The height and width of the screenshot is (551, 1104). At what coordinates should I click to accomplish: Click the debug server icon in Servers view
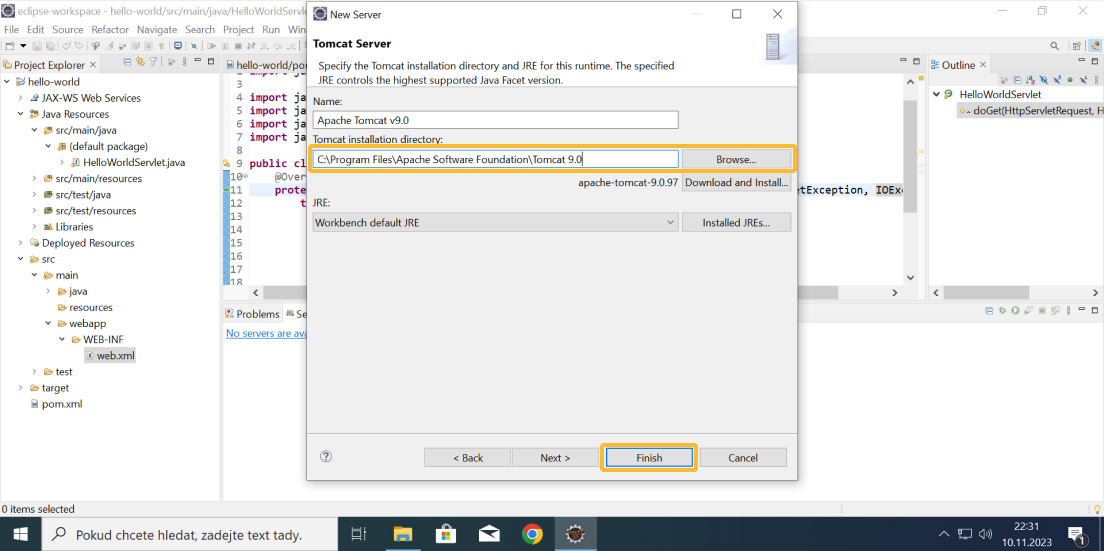(x=1002, y=310)
